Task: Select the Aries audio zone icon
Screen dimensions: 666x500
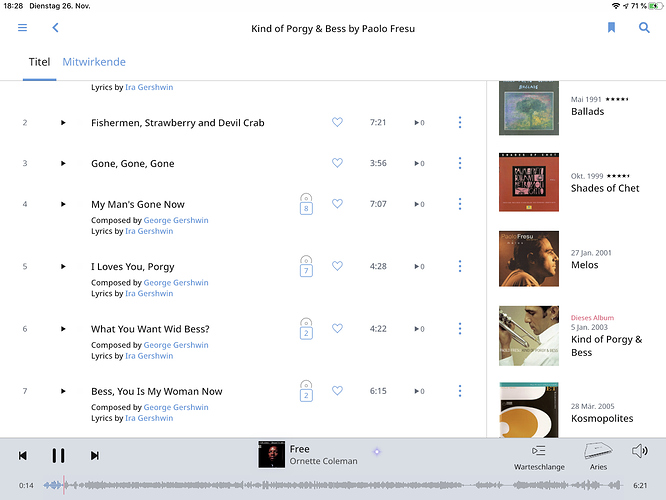Action: point(598,451)
